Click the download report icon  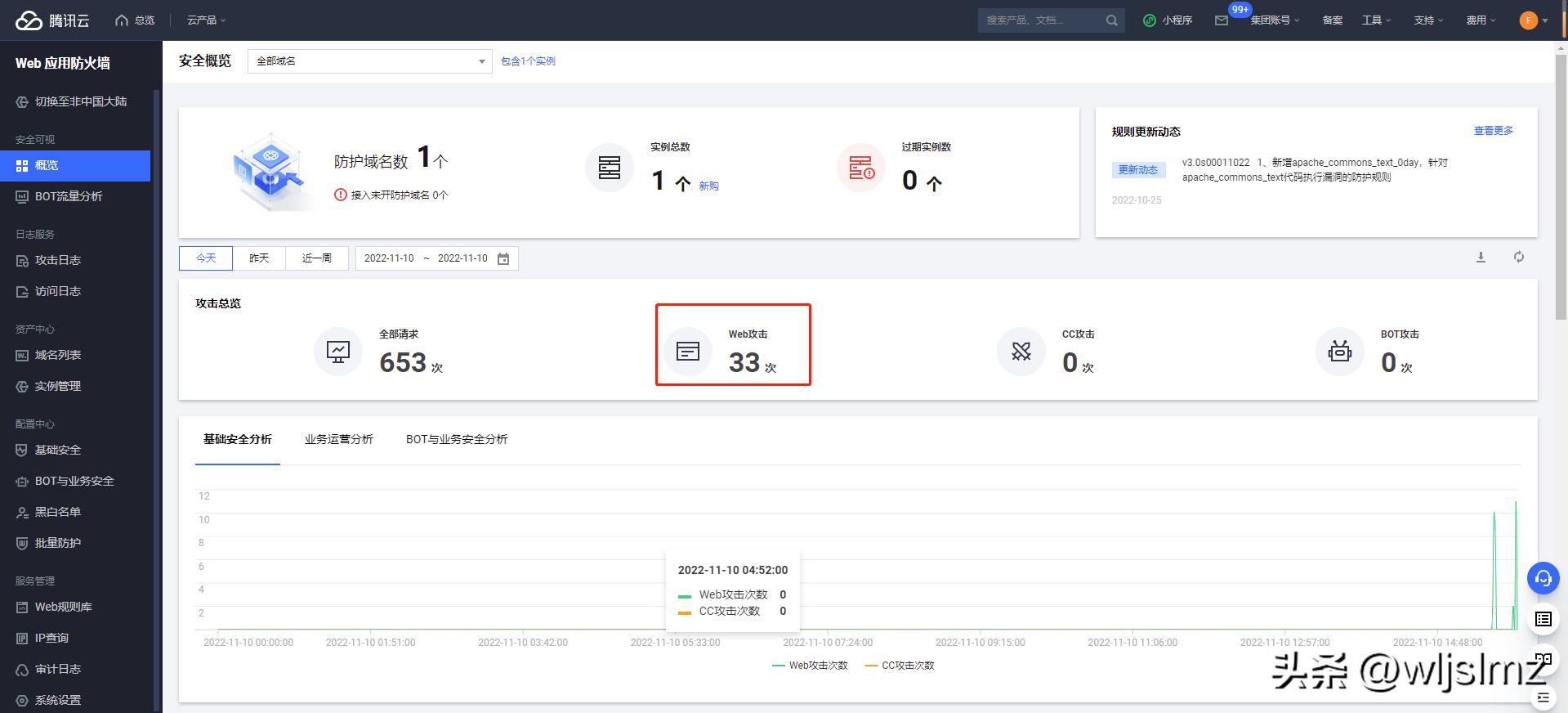pyautogui.click(x=1481, y=258)
